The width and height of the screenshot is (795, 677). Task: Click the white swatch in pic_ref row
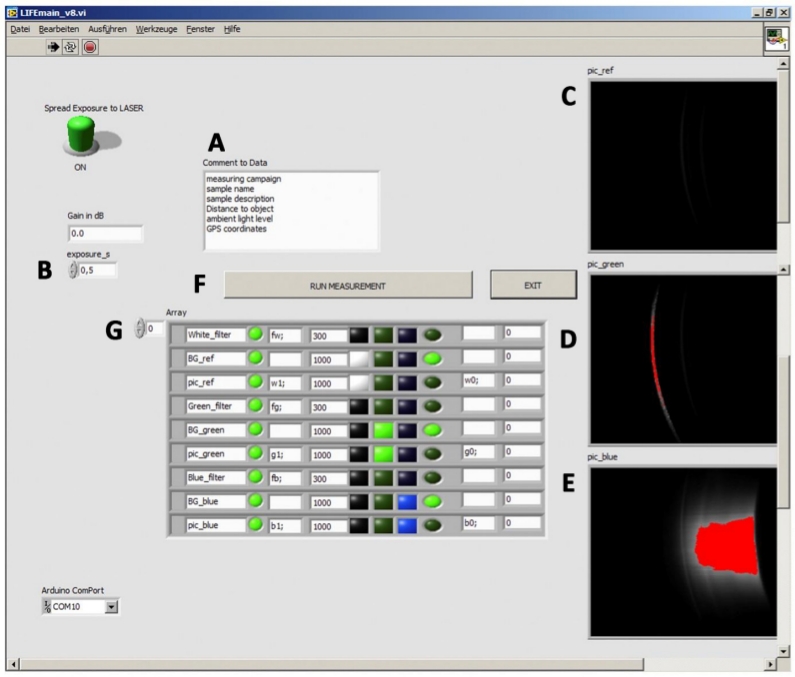pos(358,383)
